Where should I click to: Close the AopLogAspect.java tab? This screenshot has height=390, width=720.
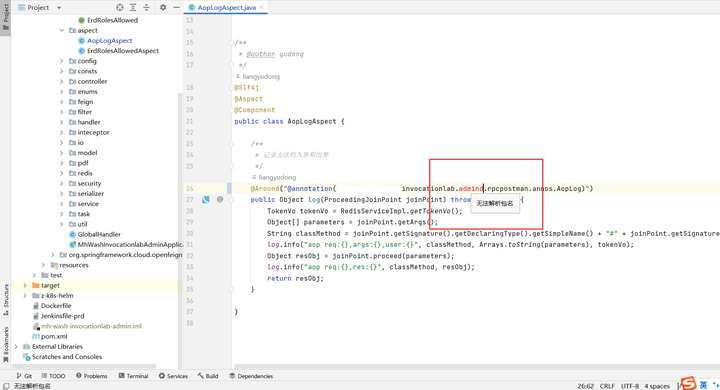coord(262,7)
